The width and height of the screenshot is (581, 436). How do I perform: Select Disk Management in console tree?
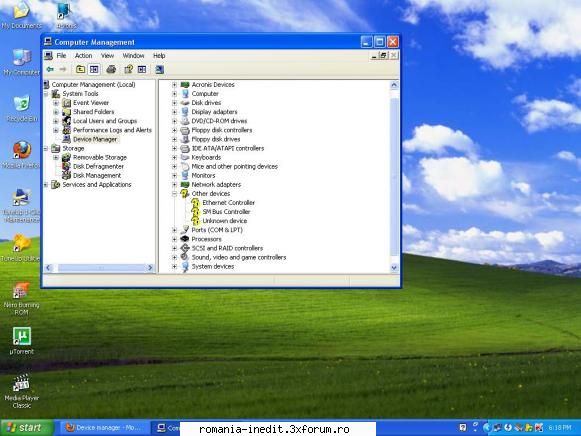point(97,176)
